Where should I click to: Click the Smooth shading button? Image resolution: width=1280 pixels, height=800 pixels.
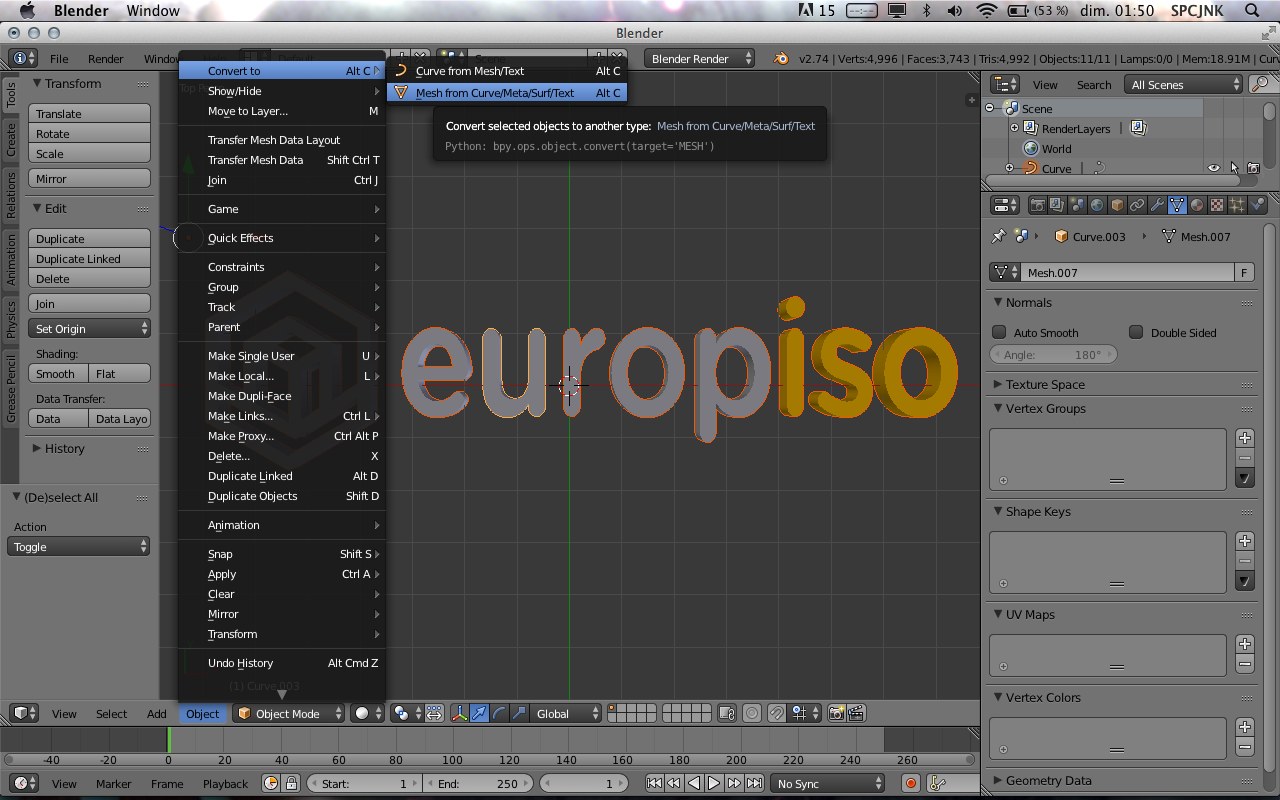coord(57,374)
